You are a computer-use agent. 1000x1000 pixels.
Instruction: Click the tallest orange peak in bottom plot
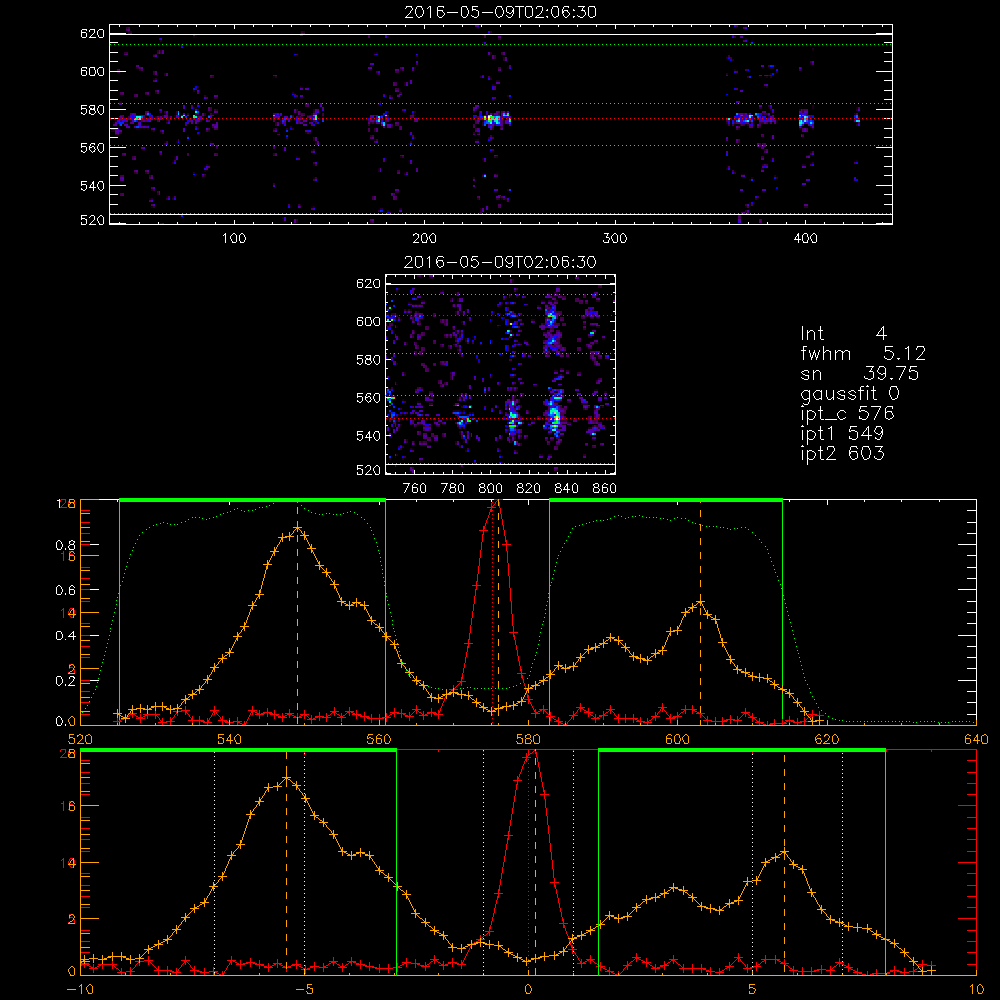point(286,777)
